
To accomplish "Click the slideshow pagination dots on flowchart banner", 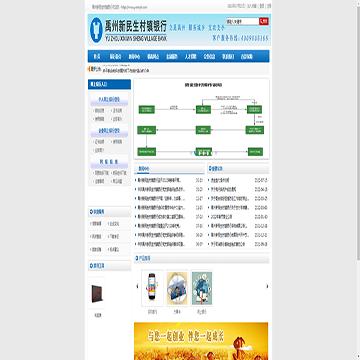I will point(204,154).
